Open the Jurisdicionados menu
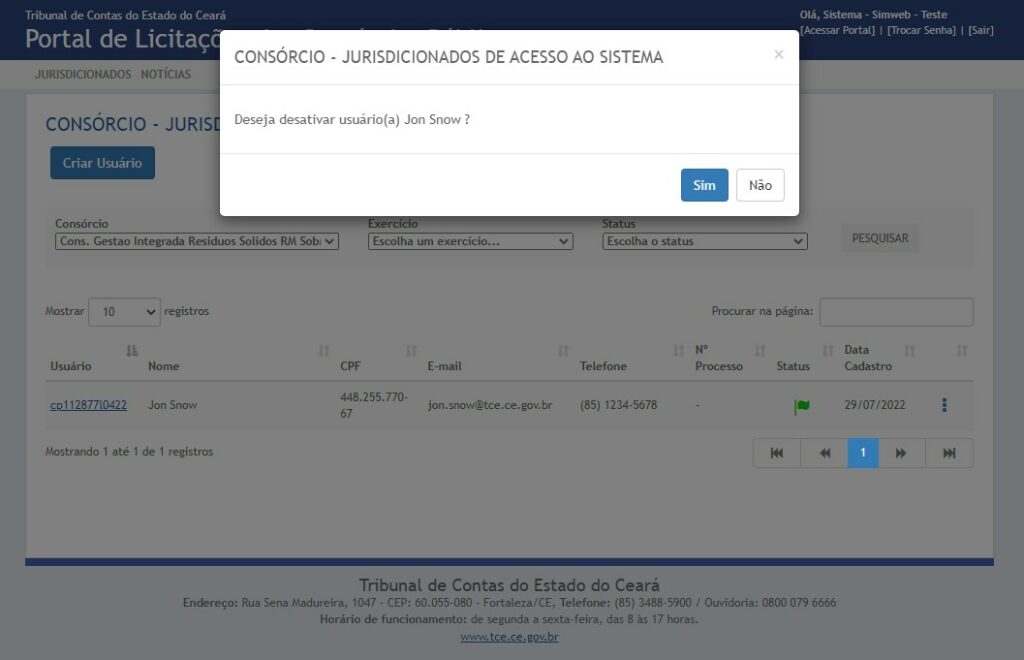This screenshot has height=660, width=1024. pos(83,74)
